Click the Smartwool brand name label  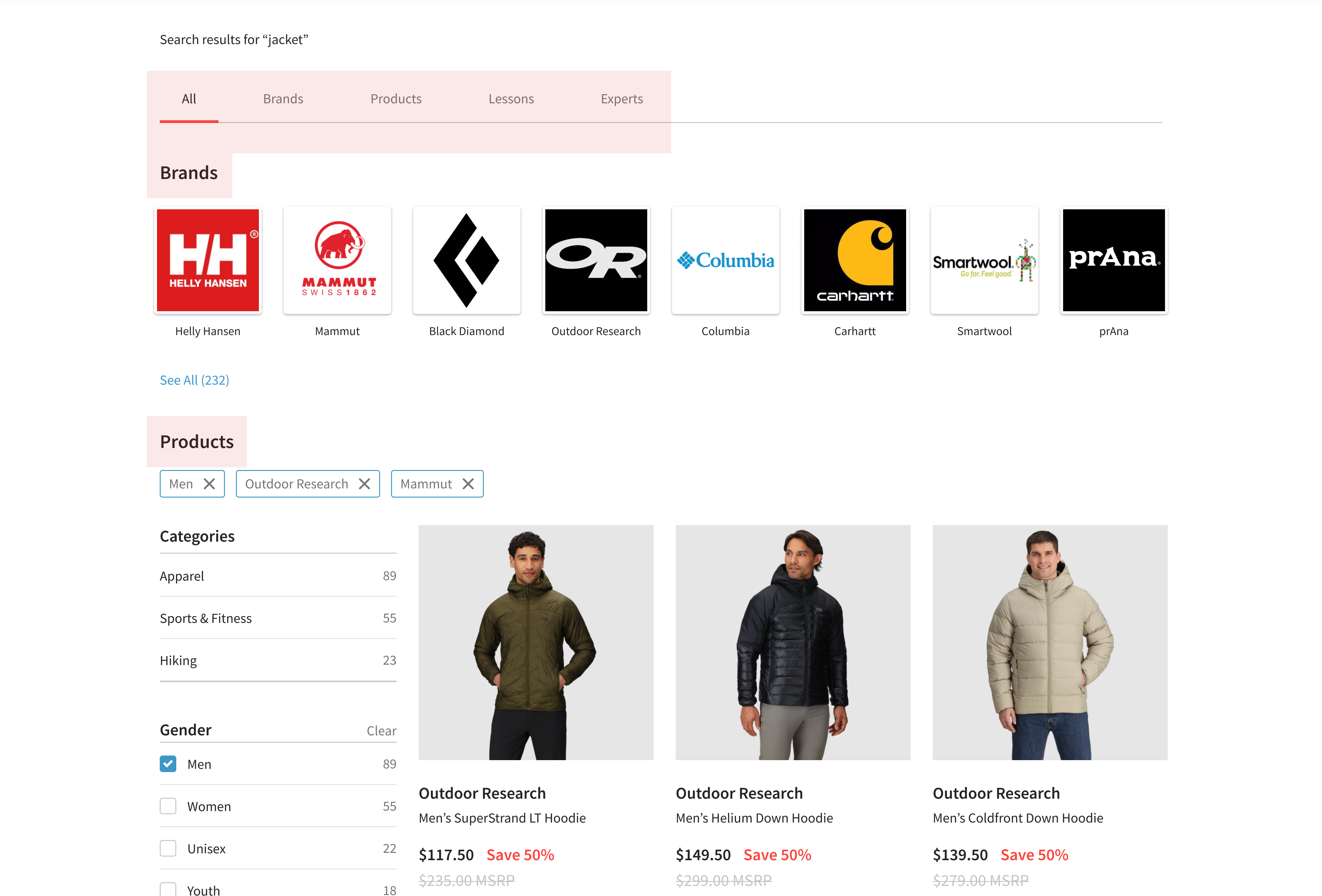click(984, 331)
